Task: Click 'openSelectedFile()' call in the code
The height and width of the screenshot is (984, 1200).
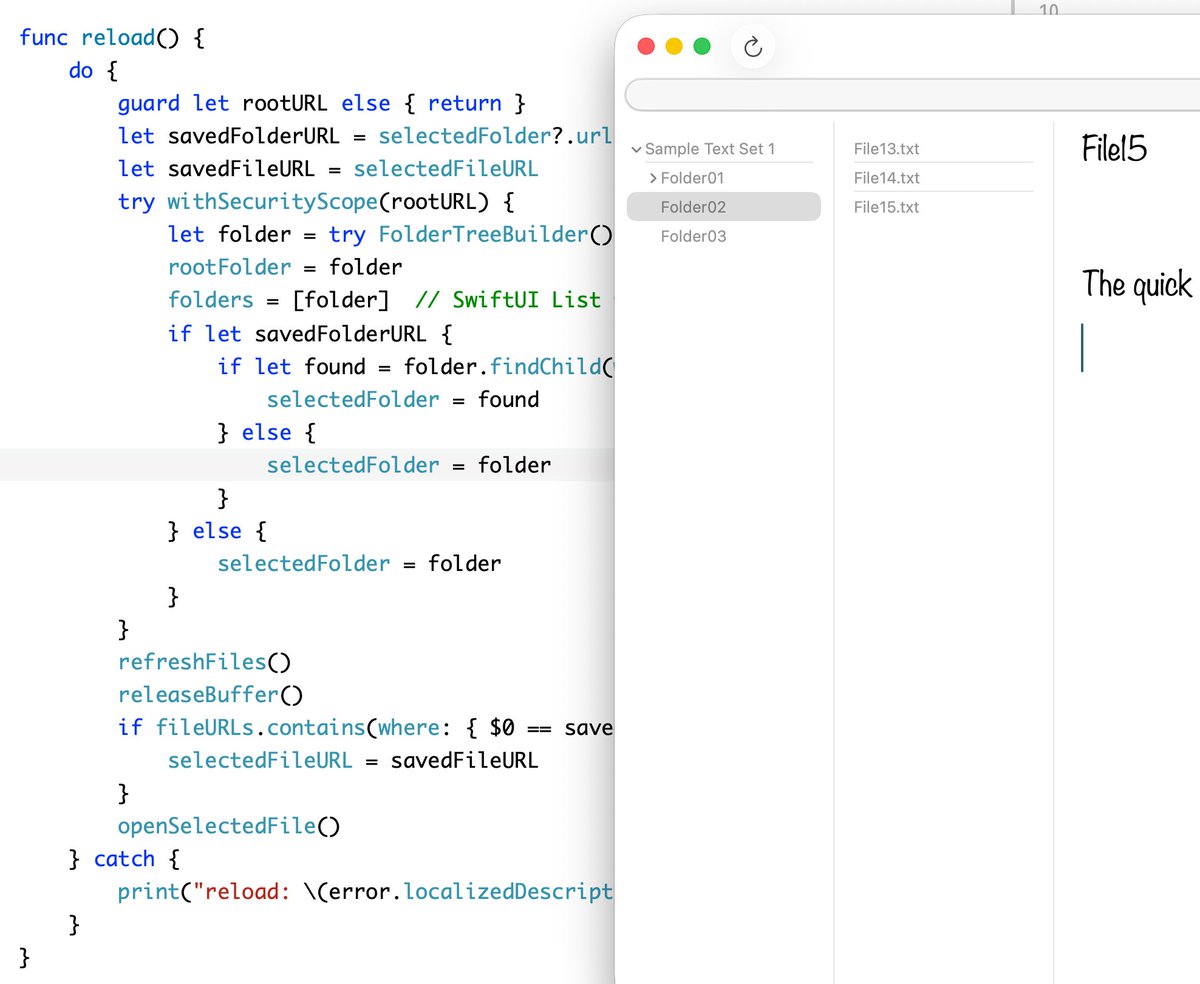Action: coord(229,826)
